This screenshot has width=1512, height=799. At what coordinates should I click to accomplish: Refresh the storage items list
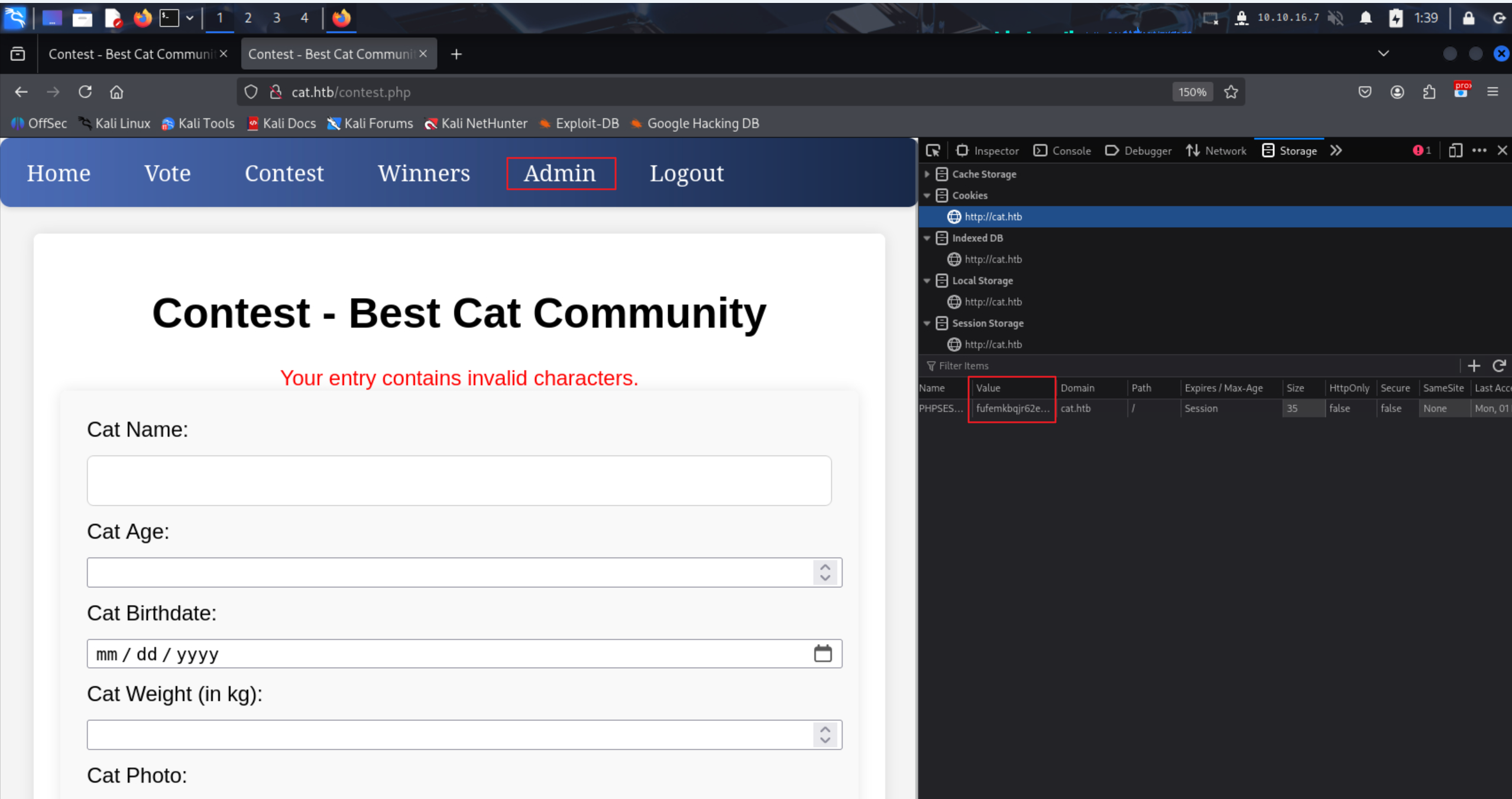pyautogui.click(x=1498, y=366)
